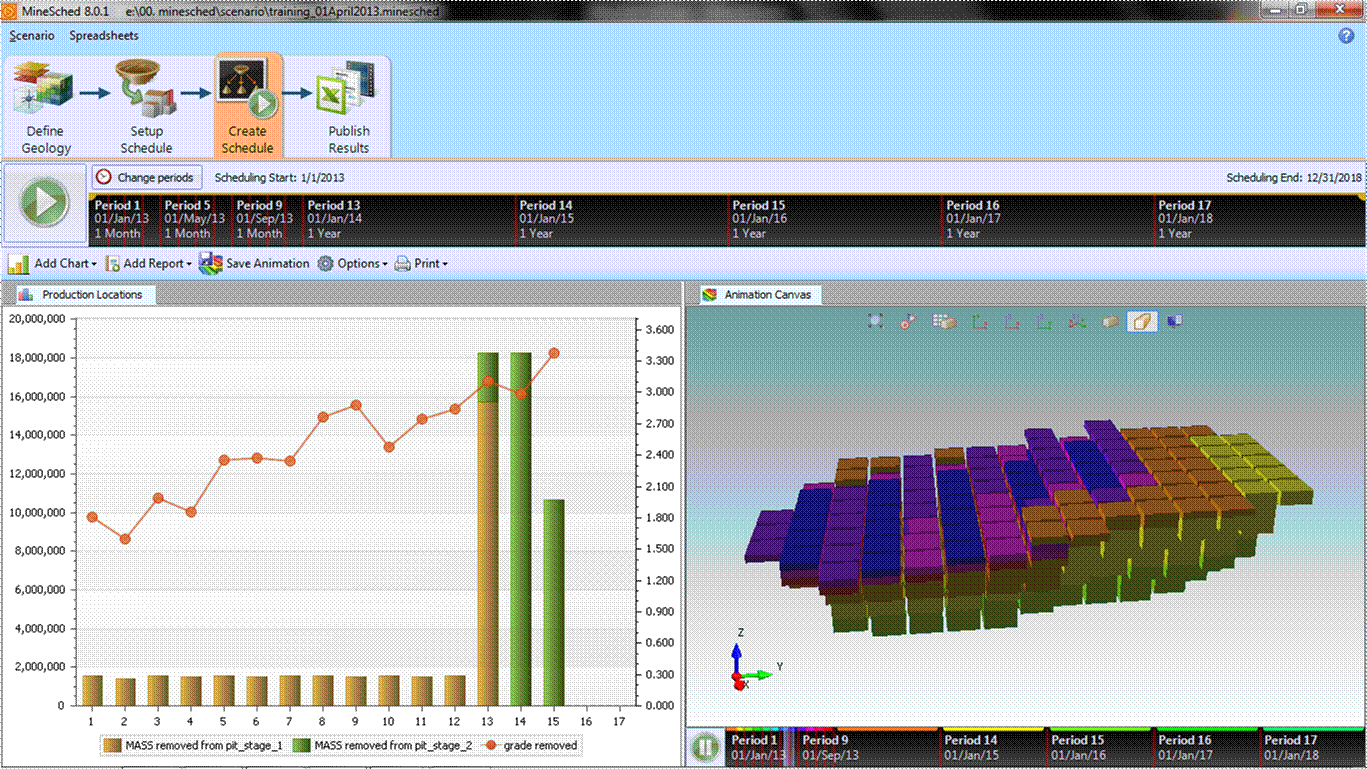Toggle pause on the animation playback control

pos(704,747)
